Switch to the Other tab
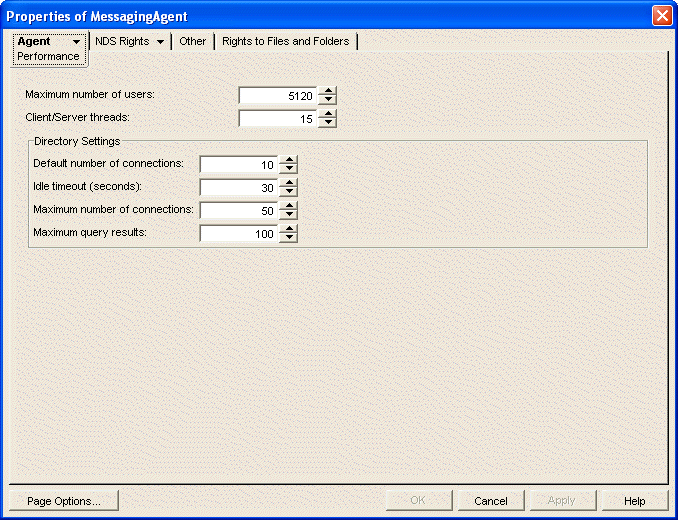The height and width of the screenshot is (520, 678). pos(192,41)
